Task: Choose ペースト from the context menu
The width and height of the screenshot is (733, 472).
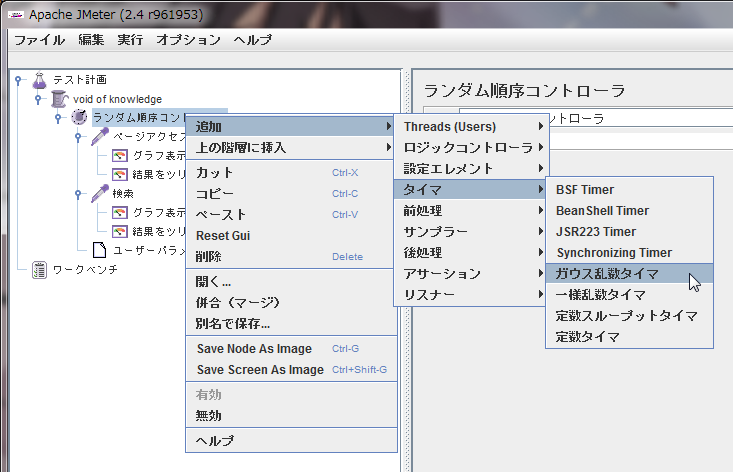Action: (290, 215)
